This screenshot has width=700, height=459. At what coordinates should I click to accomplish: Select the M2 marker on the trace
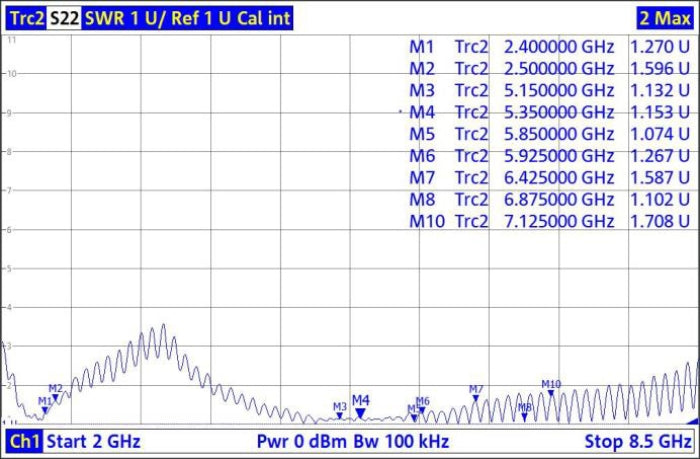click(56, 397)
